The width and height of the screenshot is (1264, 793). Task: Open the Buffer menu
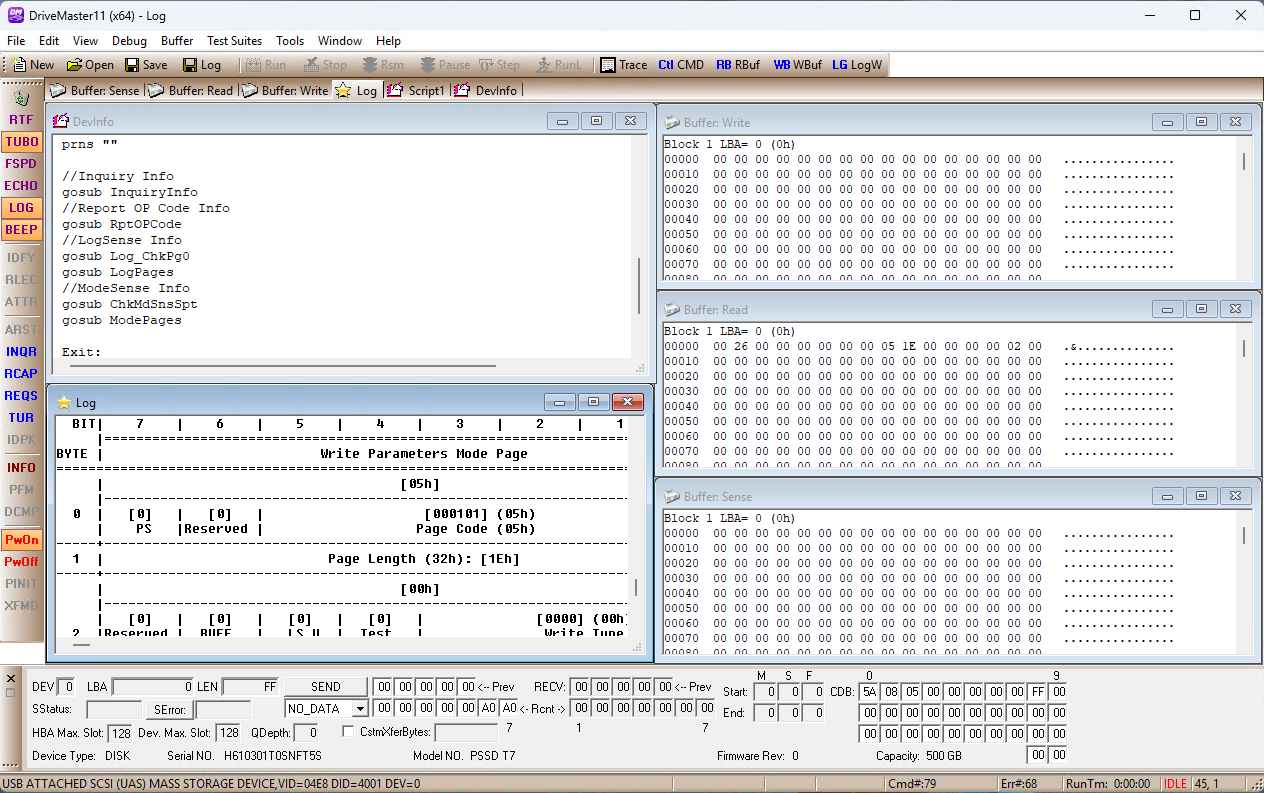177,40
